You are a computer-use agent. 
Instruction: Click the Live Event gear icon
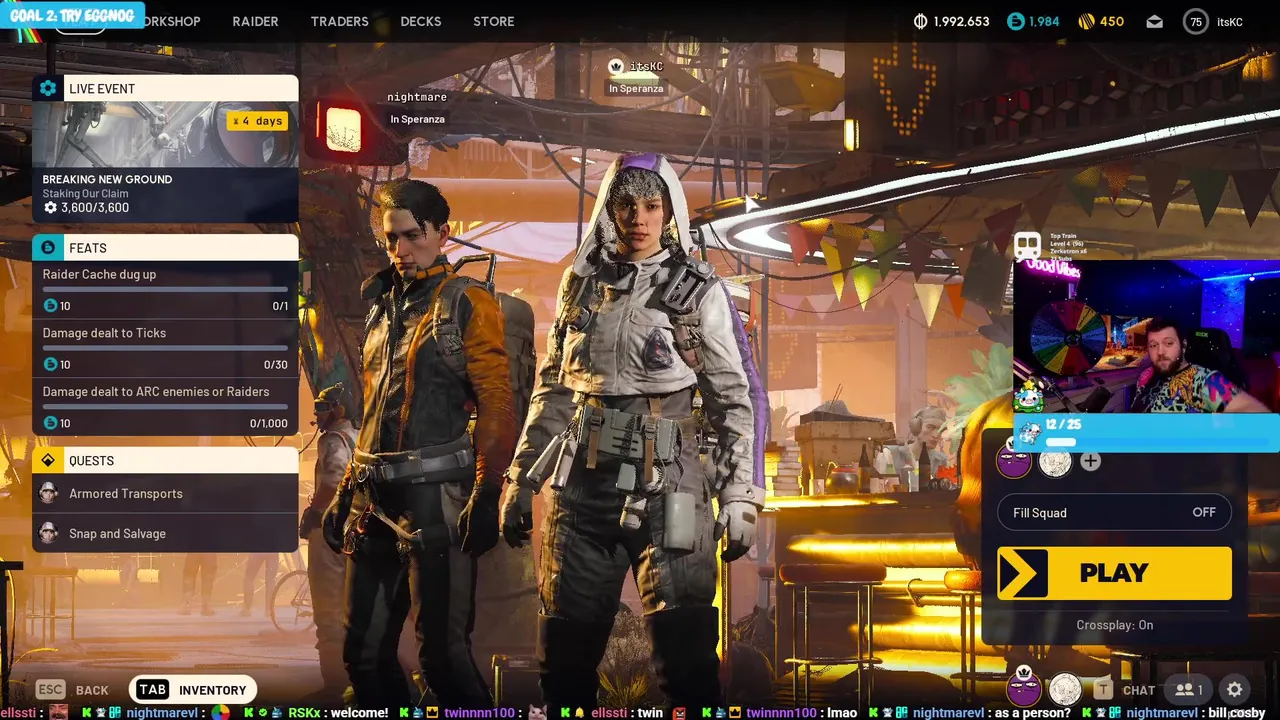click(48, 88)
